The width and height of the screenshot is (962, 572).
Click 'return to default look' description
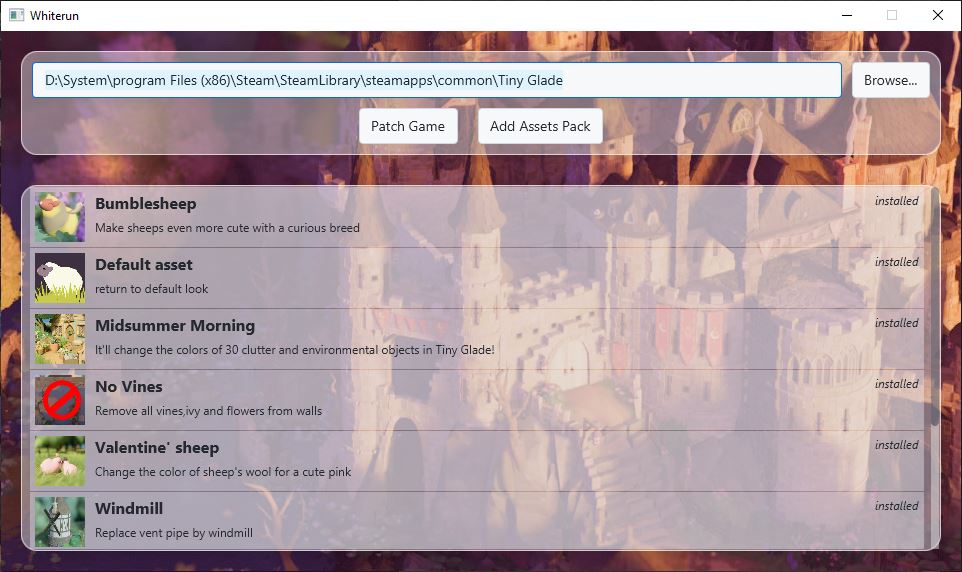click(x=152, y=289)
